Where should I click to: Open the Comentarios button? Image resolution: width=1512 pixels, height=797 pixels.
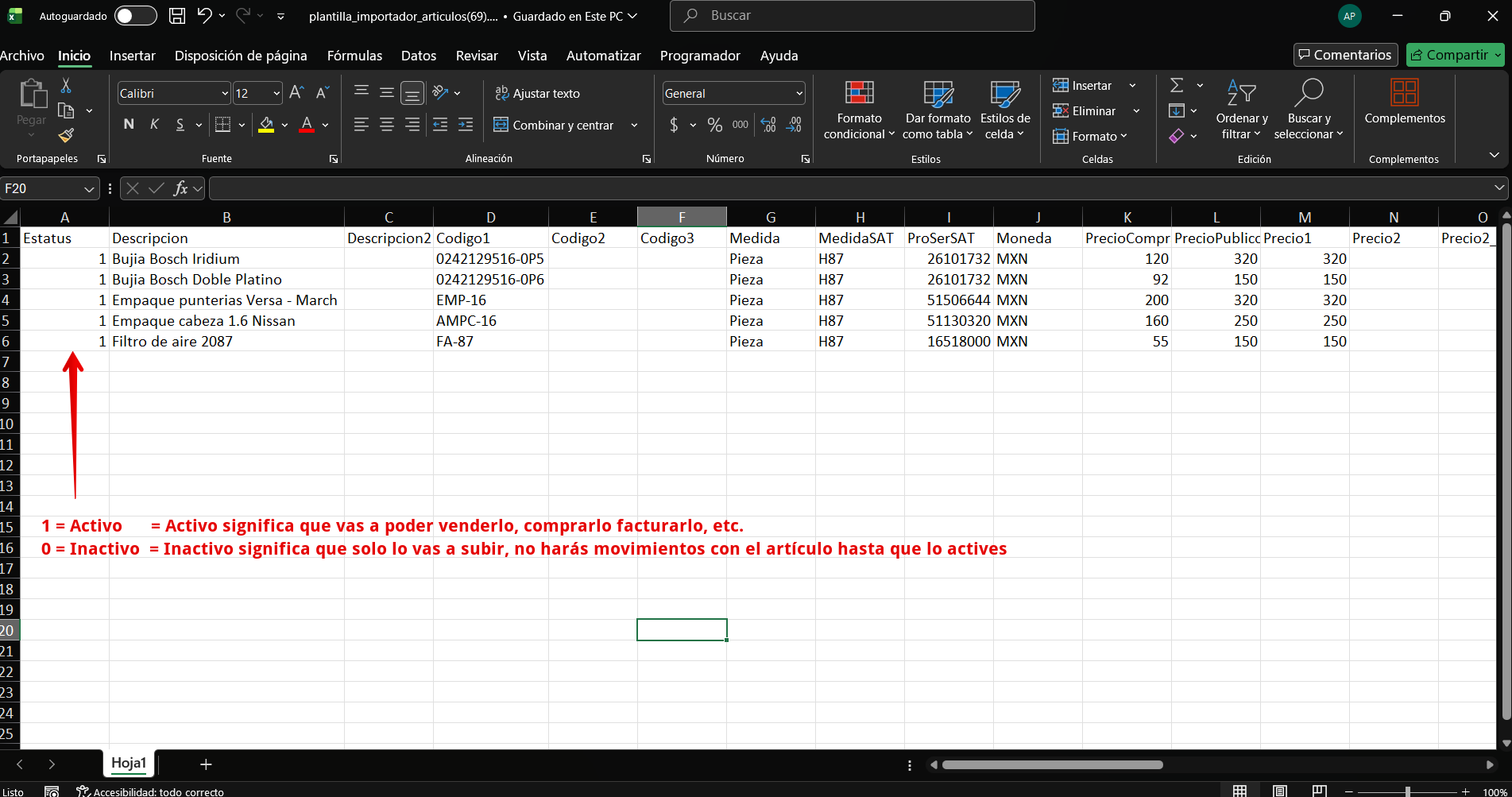[1345, 55]
